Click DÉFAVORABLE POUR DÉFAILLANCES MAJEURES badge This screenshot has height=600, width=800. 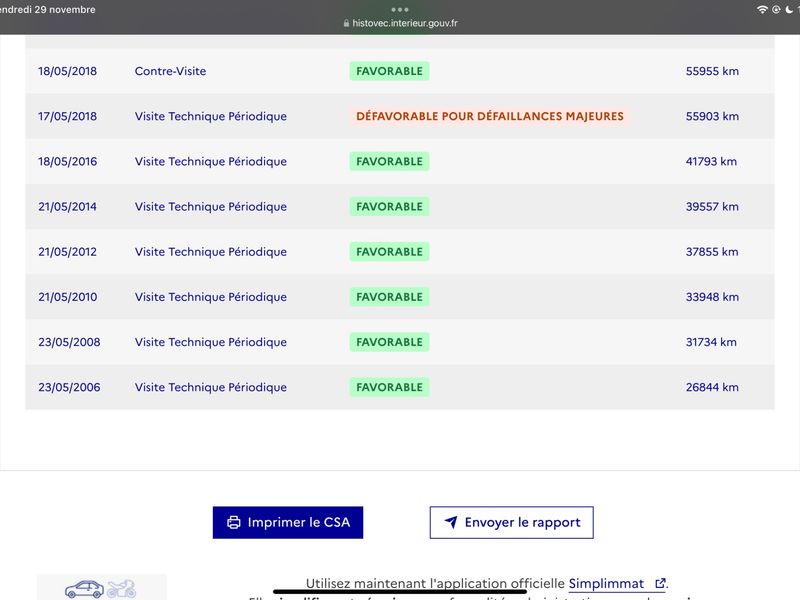[490, 116]
